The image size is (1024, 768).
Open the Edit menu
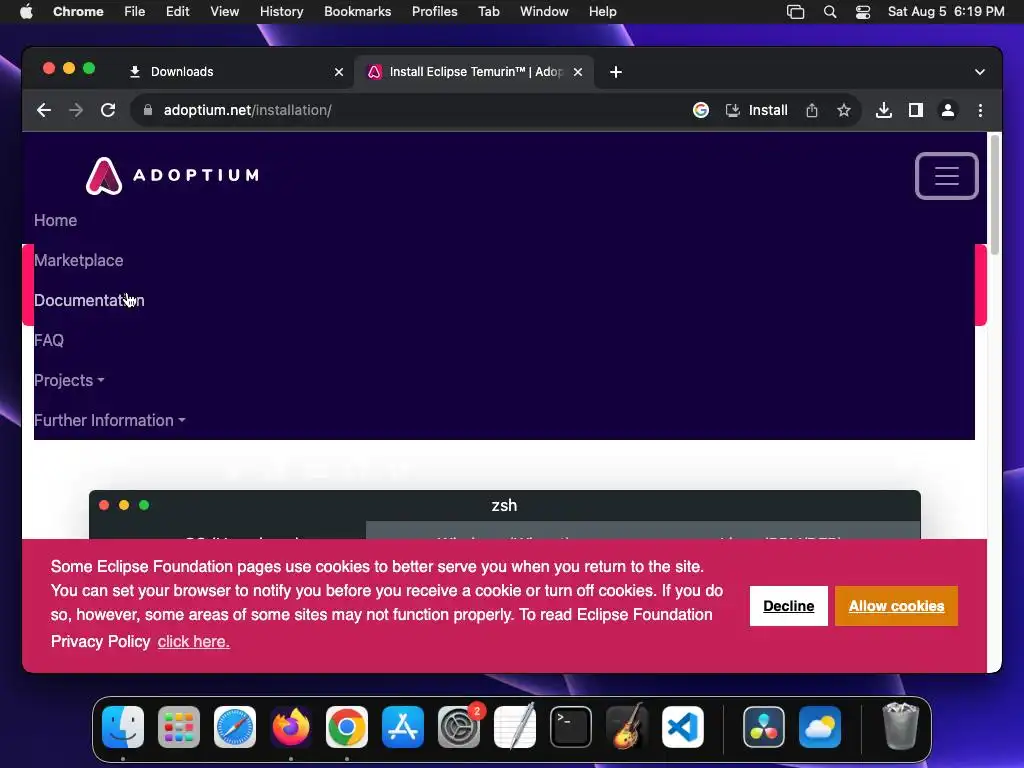click(x=177, y=12)
